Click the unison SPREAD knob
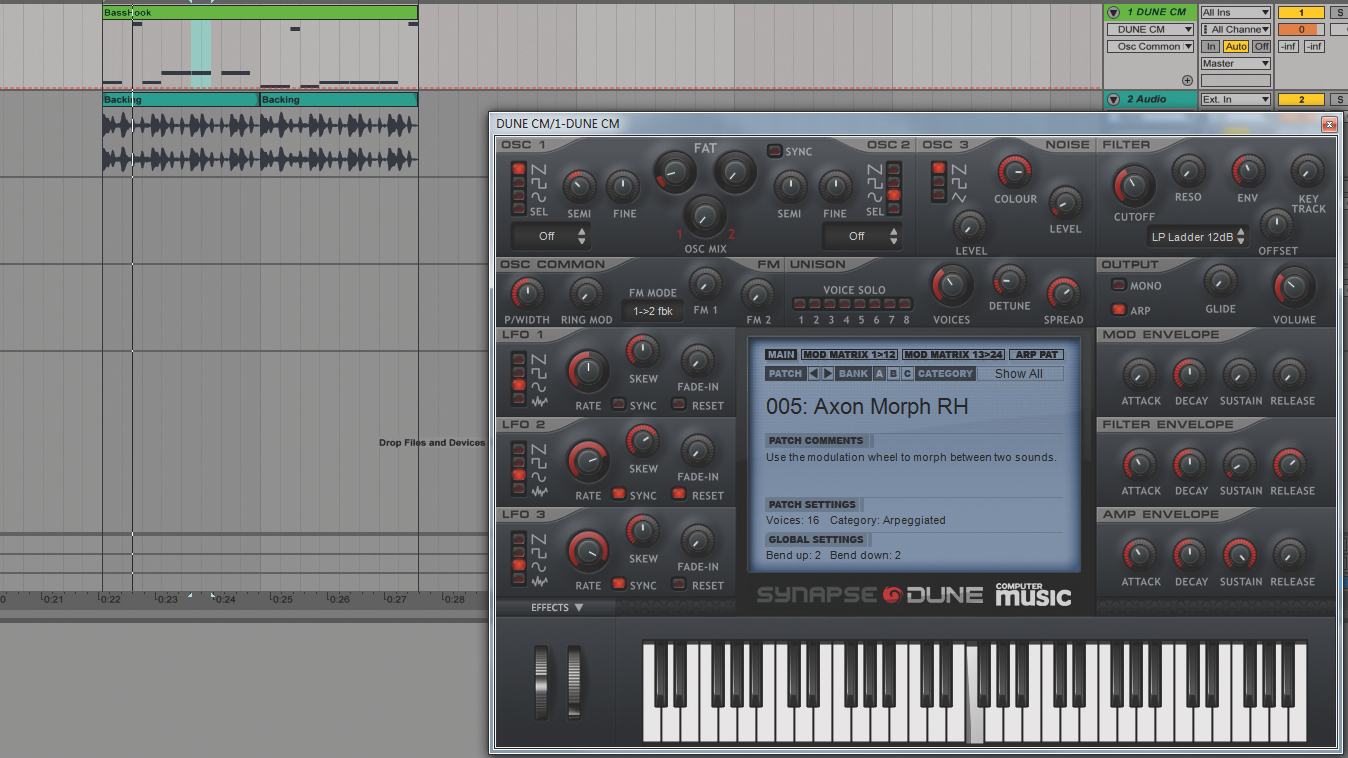The width and height of the screenshot is (1348, 758). [1063, 294]
